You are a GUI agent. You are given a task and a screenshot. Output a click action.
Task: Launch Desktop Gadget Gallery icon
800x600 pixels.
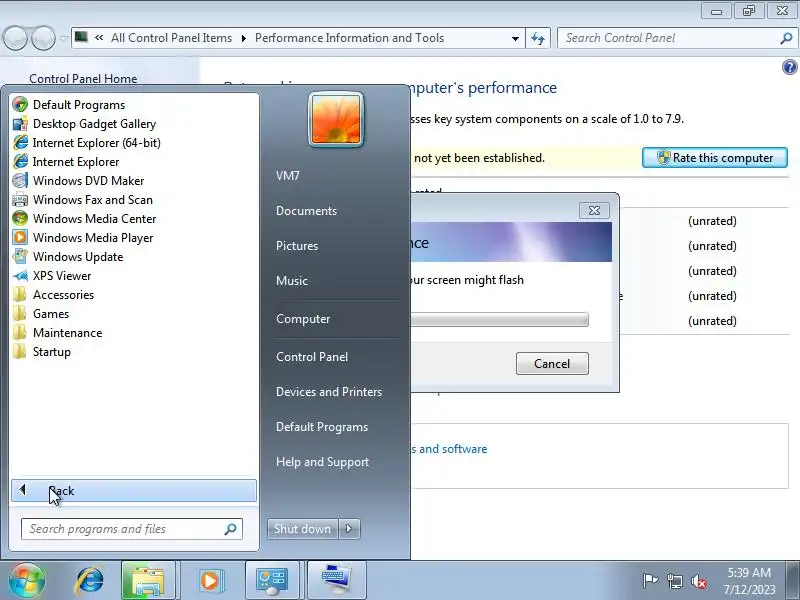(20, 123)
